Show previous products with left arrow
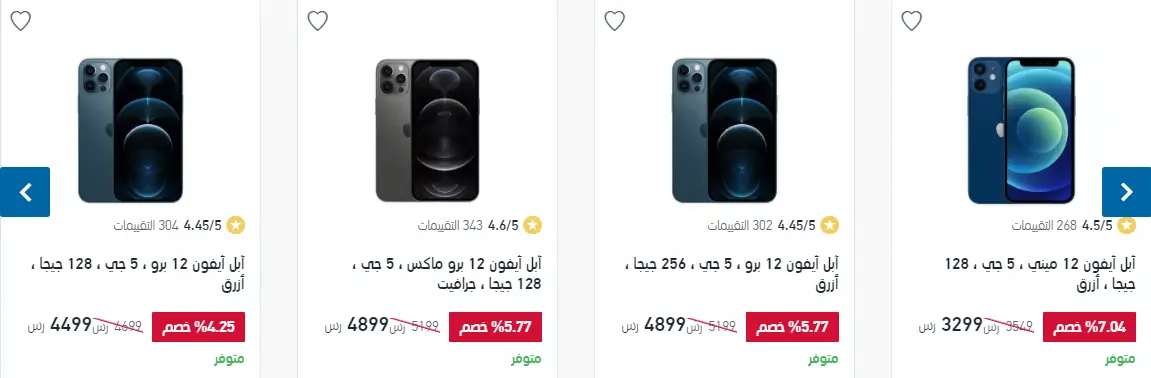Screen dimensions: 1151x378 point(25,192)
